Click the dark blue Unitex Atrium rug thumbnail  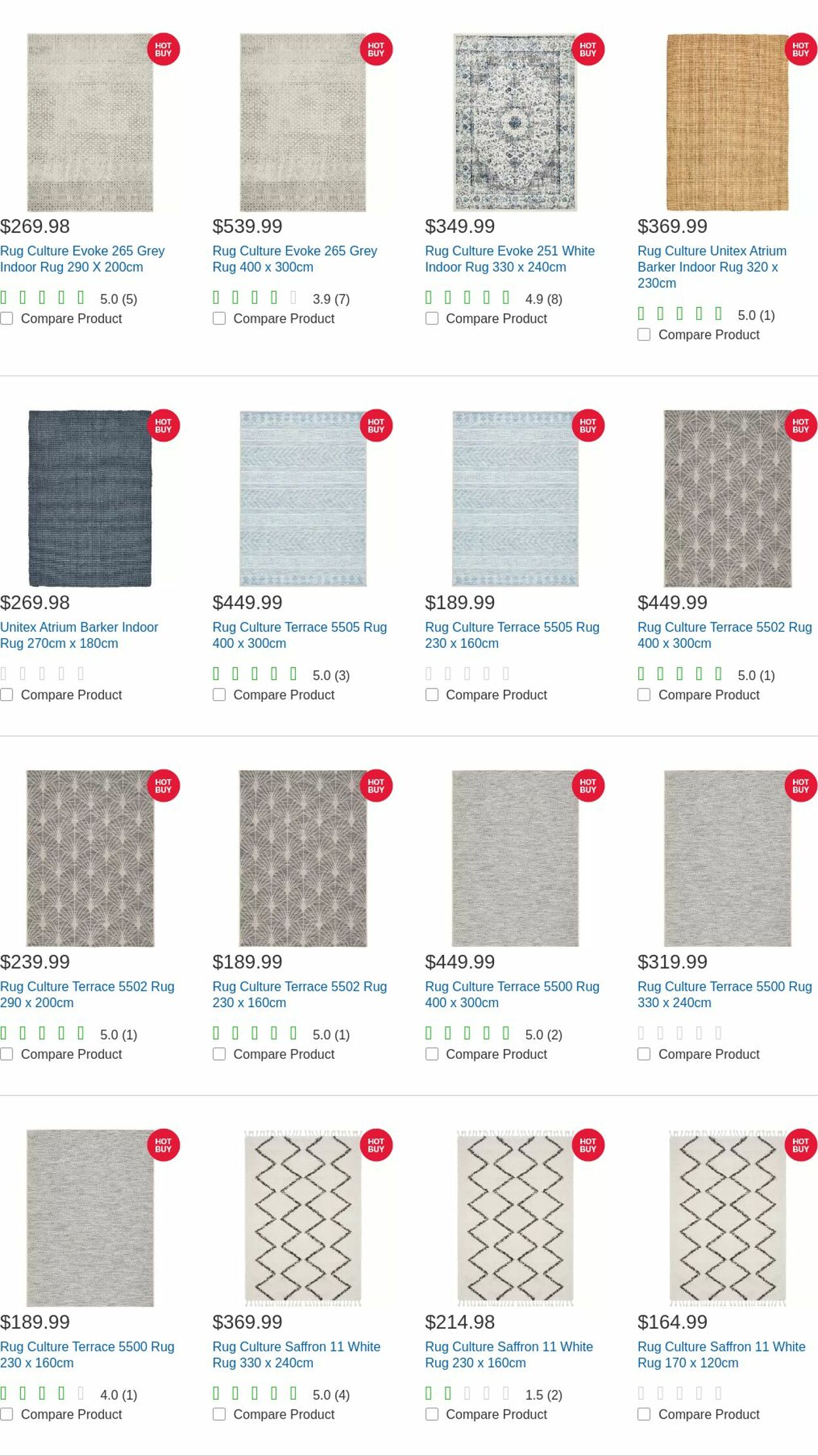coord(88,497)
